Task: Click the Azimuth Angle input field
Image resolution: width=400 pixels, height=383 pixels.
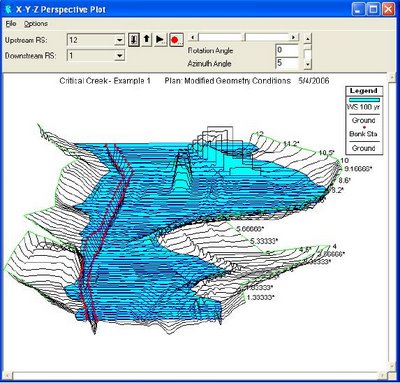Action: pyautogui.click(x=287, y=63)
